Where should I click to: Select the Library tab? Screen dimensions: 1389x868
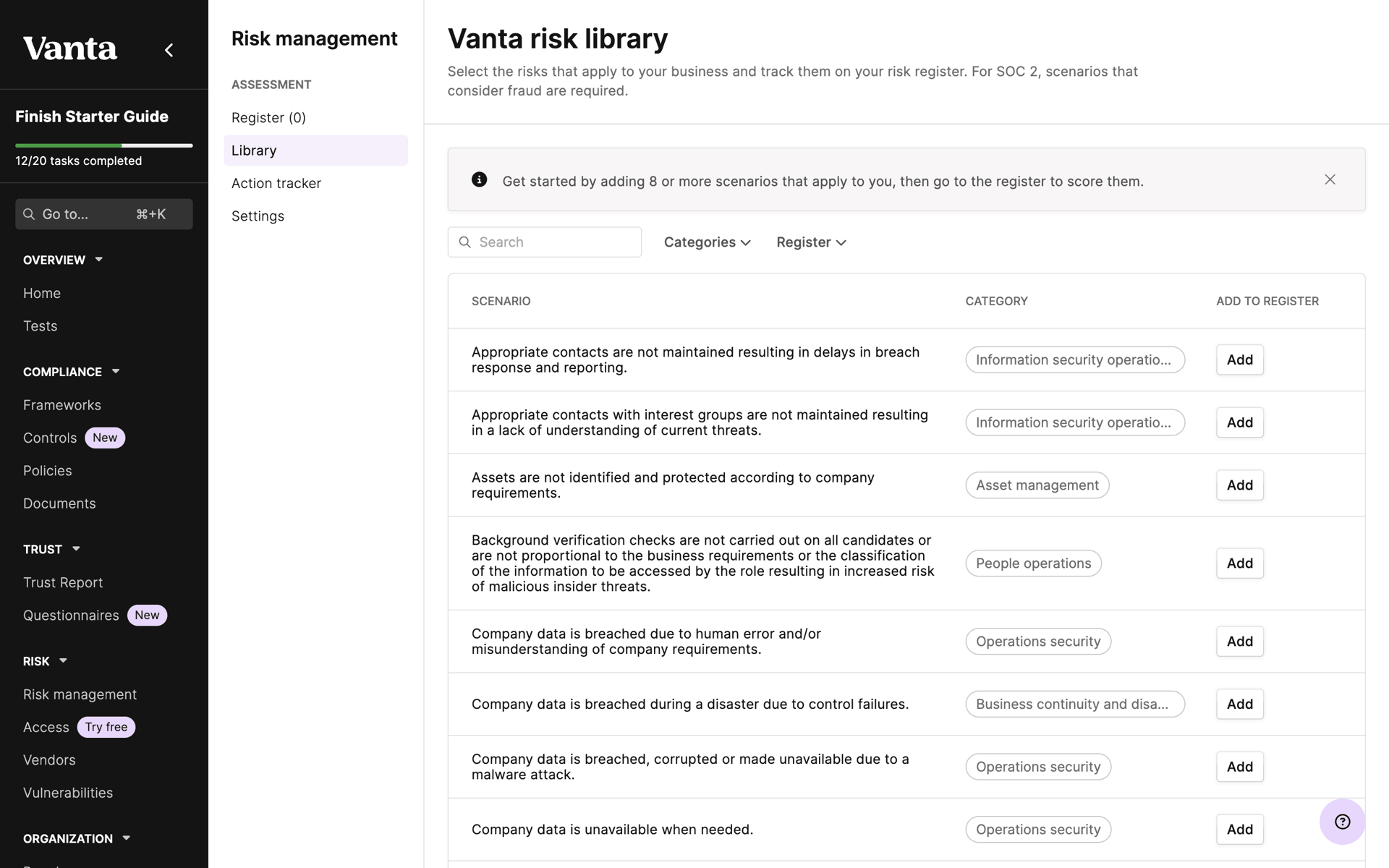pyautogui.click(x=315, y=150)
